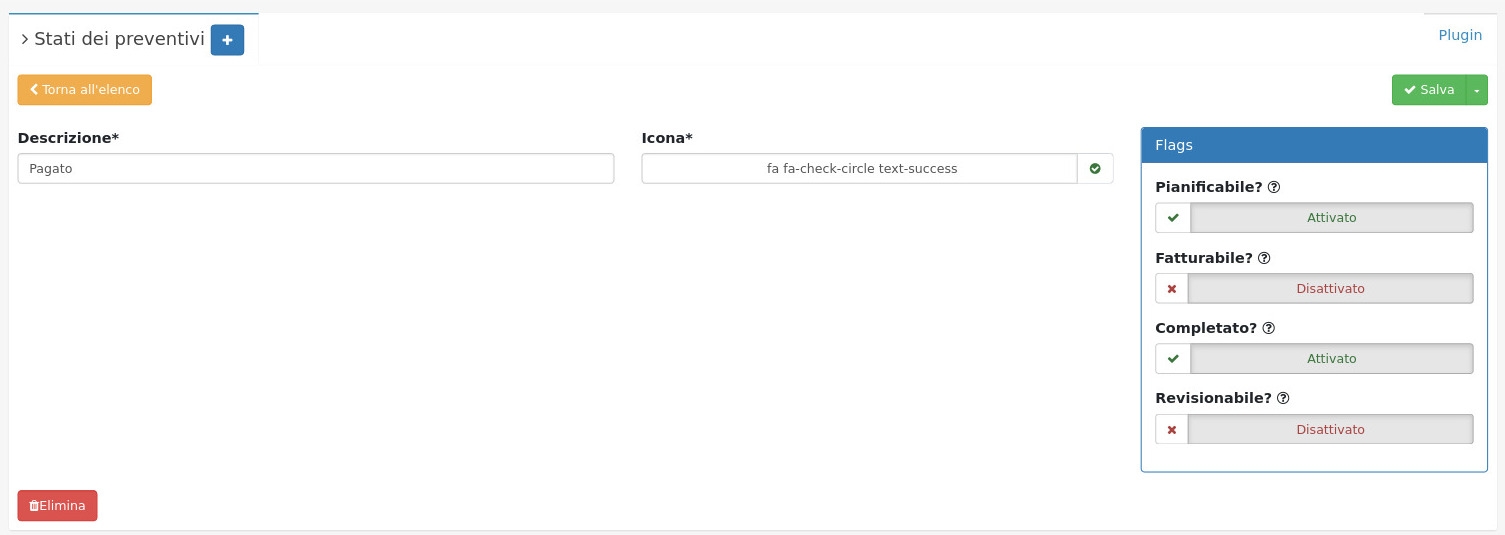The image size is (1505, 535).
Task: Click the green check-circle icon preview
Action: tap(1095, 169)
